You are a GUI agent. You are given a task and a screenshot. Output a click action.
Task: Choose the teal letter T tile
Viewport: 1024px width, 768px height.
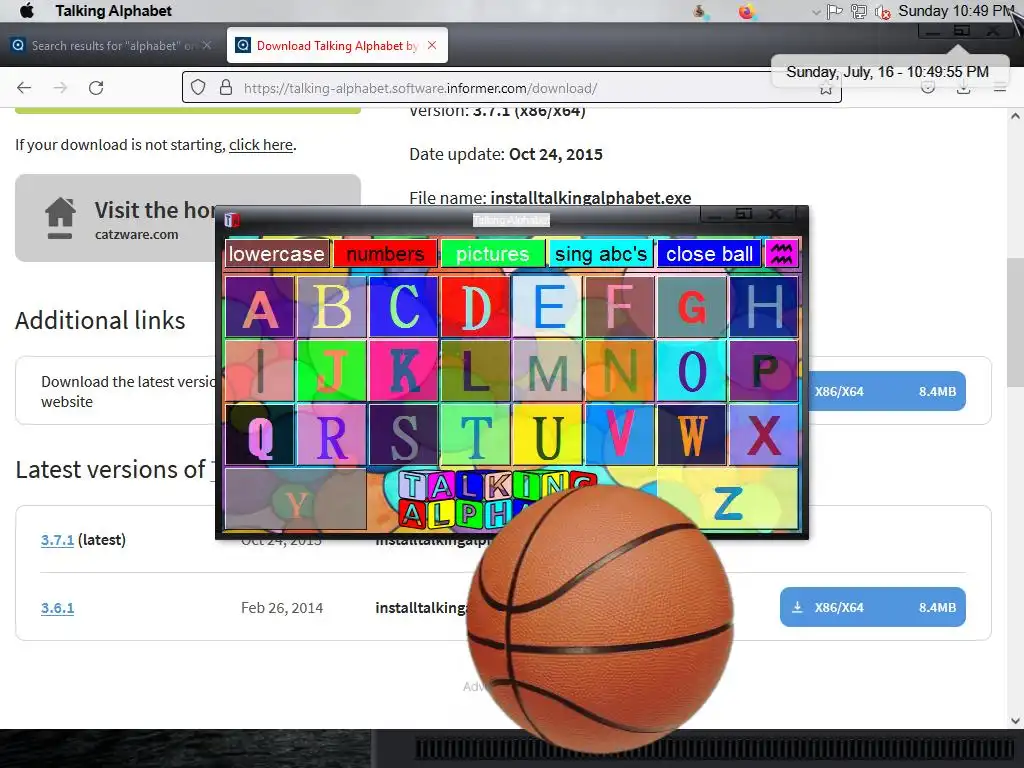point(475,434)
